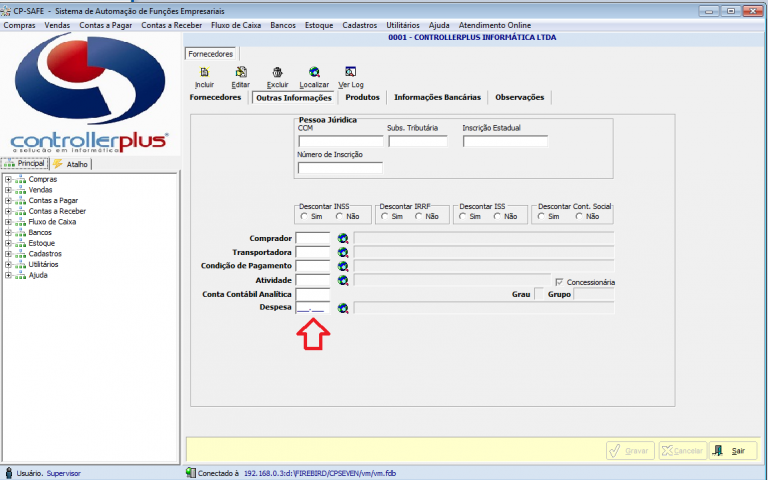
Task: Click the Bancos tree node icon
Action: point(21,233)
